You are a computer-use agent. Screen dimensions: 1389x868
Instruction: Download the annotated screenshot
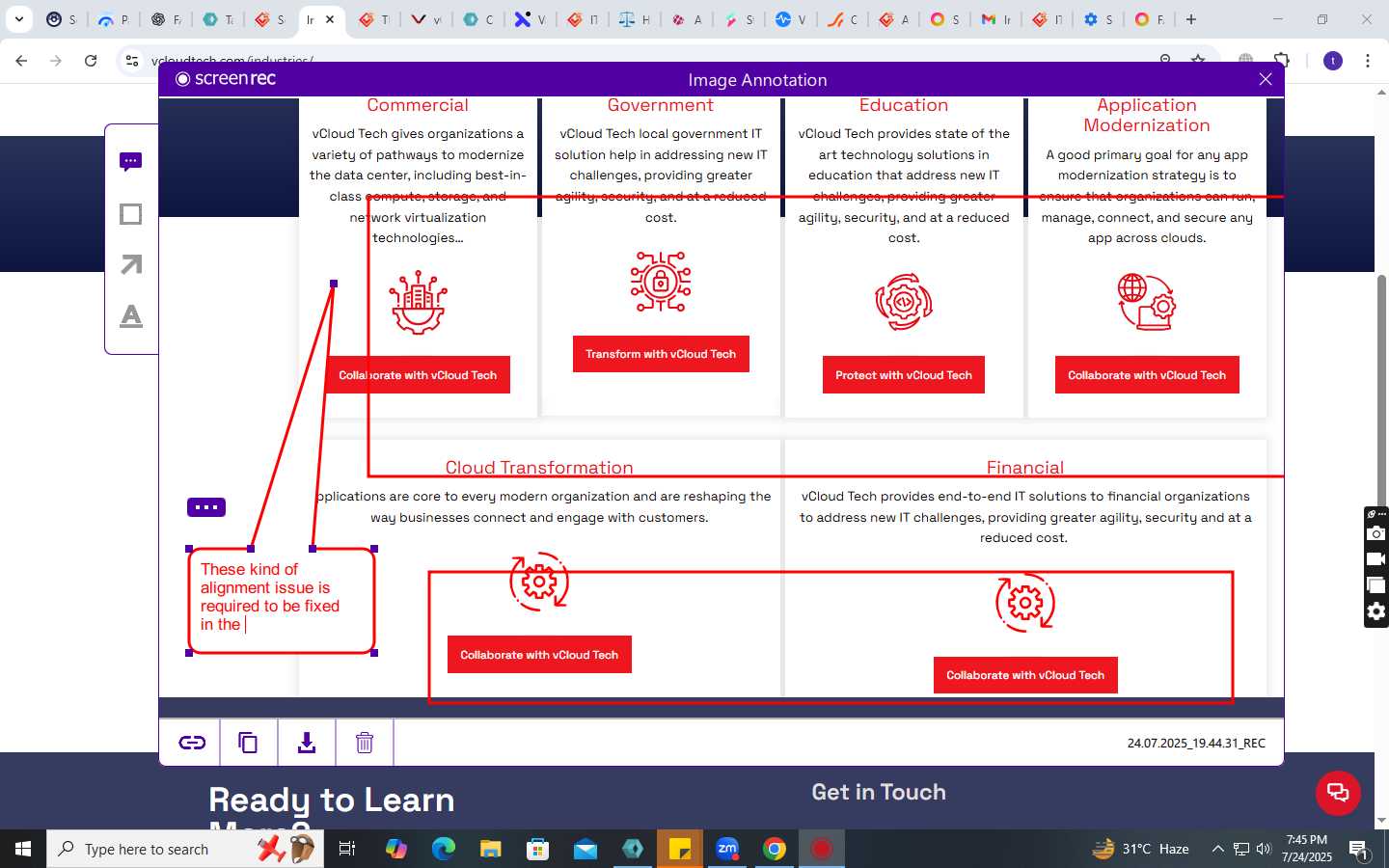tap(307, 743)
